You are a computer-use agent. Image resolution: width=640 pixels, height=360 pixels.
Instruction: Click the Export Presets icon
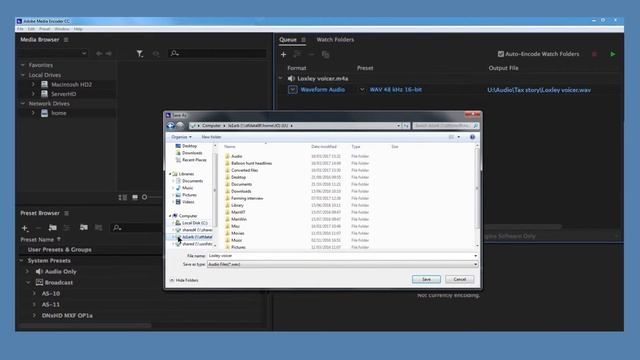coord(98,227)
